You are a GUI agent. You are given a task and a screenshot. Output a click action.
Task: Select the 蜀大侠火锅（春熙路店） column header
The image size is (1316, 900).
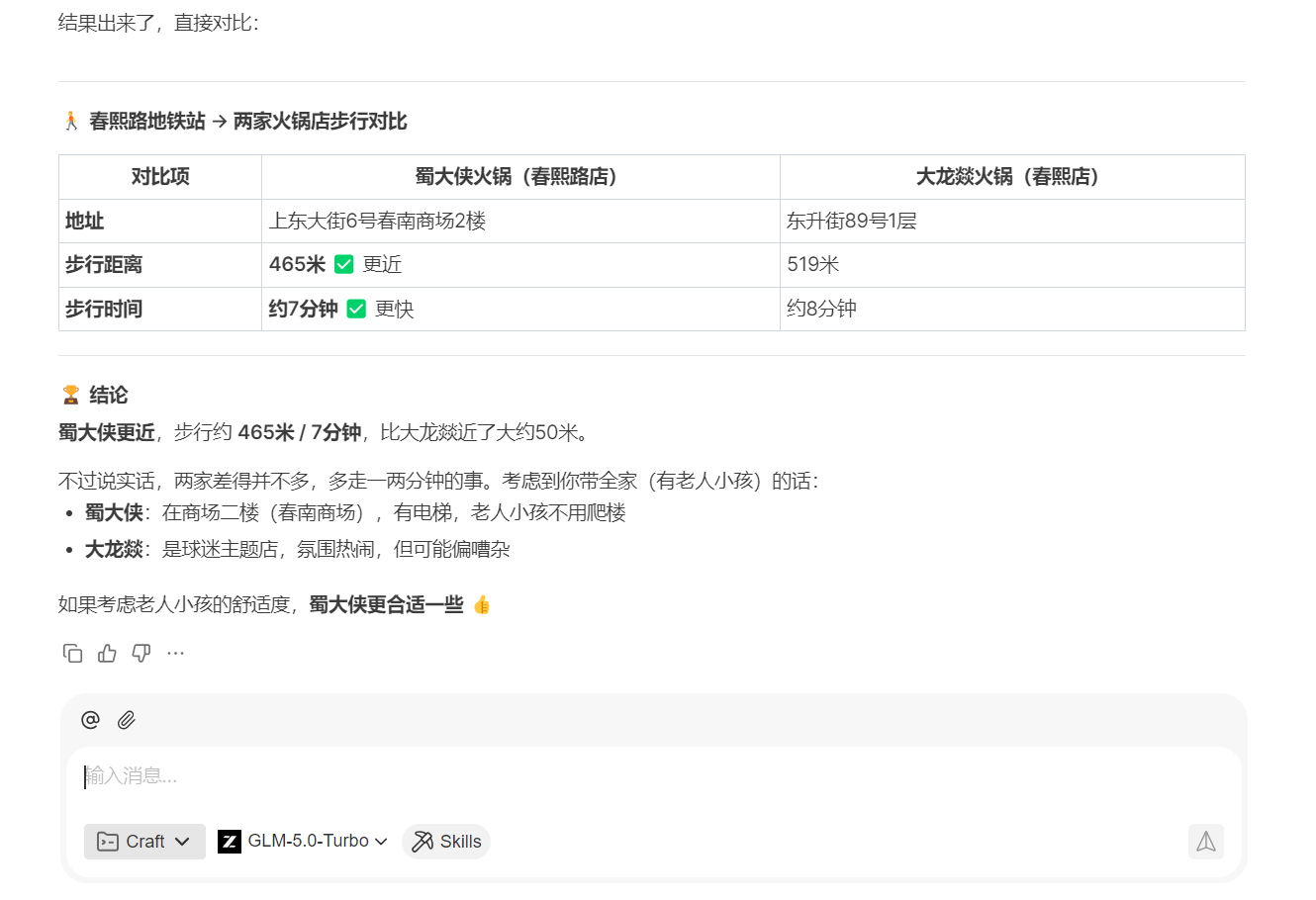point(521,177)
